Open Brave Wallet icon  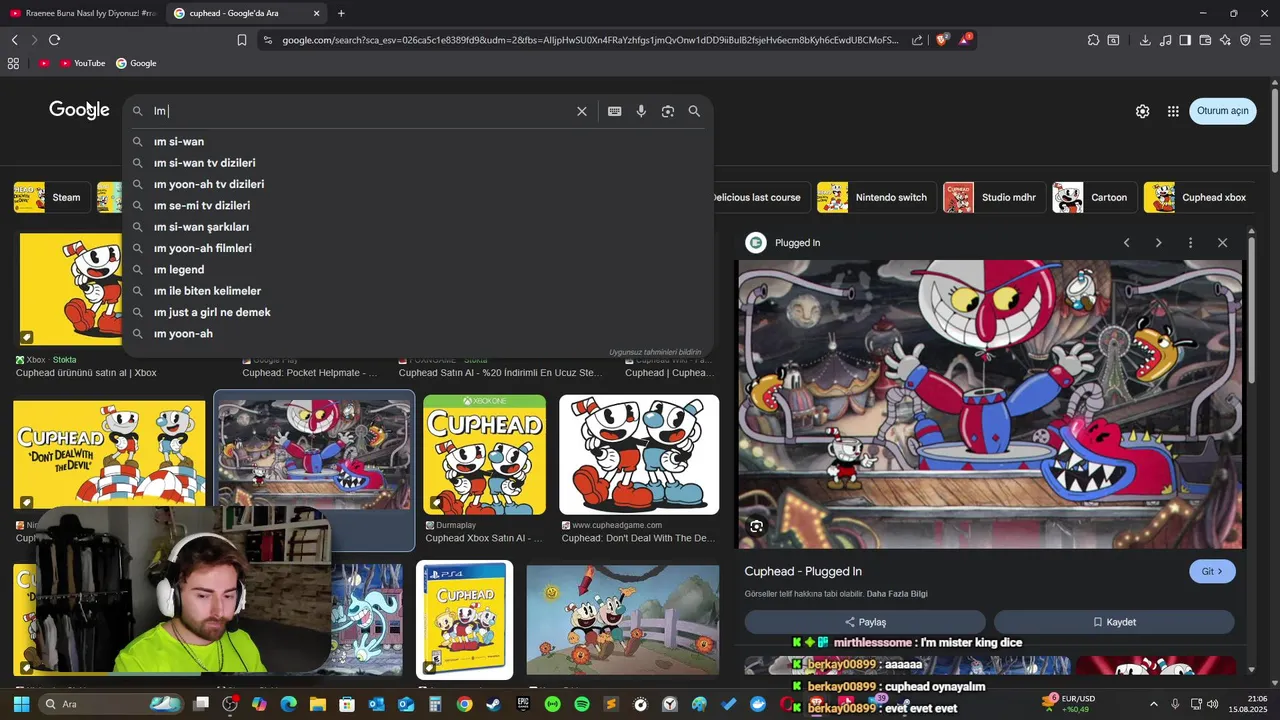pyautogui.click(x=1205, y=40)
